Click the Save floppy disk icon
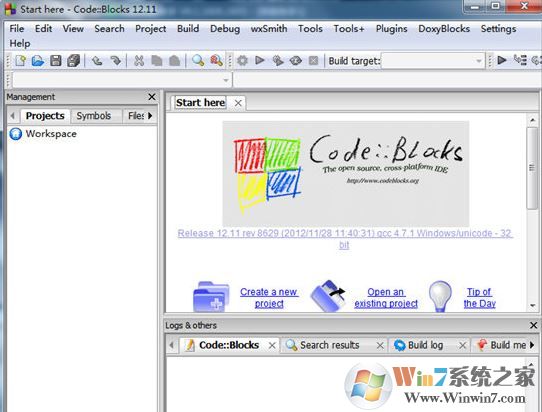The height and width of the screenshot is (412, 542). click(56, 61)
